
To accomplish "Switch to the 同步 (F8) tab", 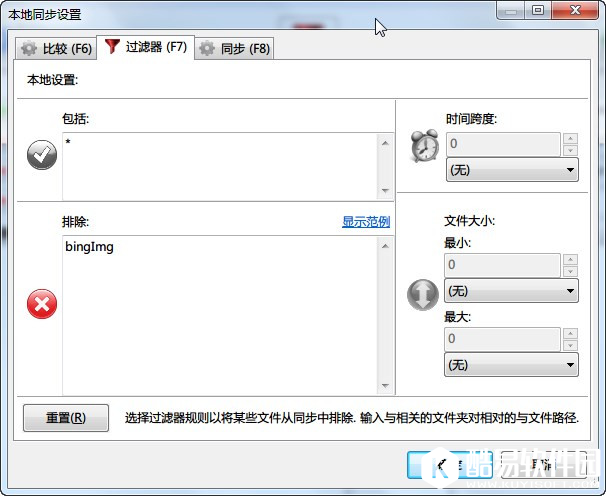I will [x=234, y=48].
